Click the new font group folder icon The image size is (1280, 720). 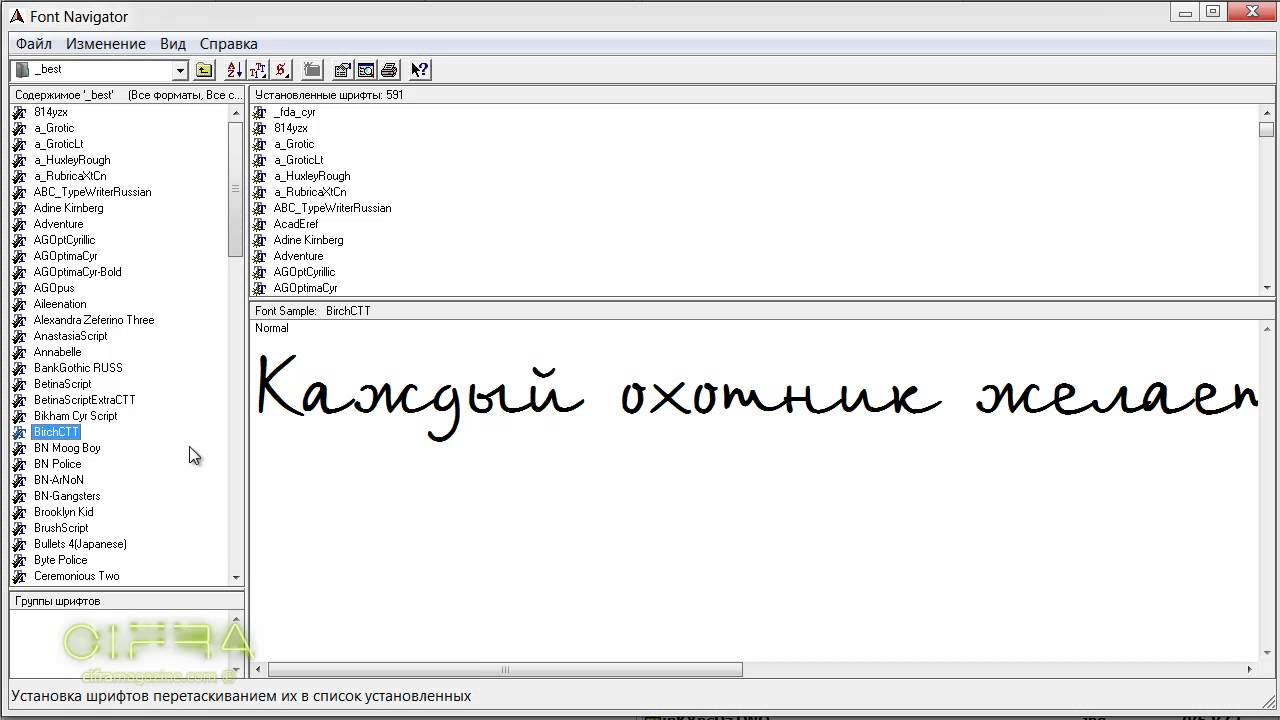click(x=312, y=70)
